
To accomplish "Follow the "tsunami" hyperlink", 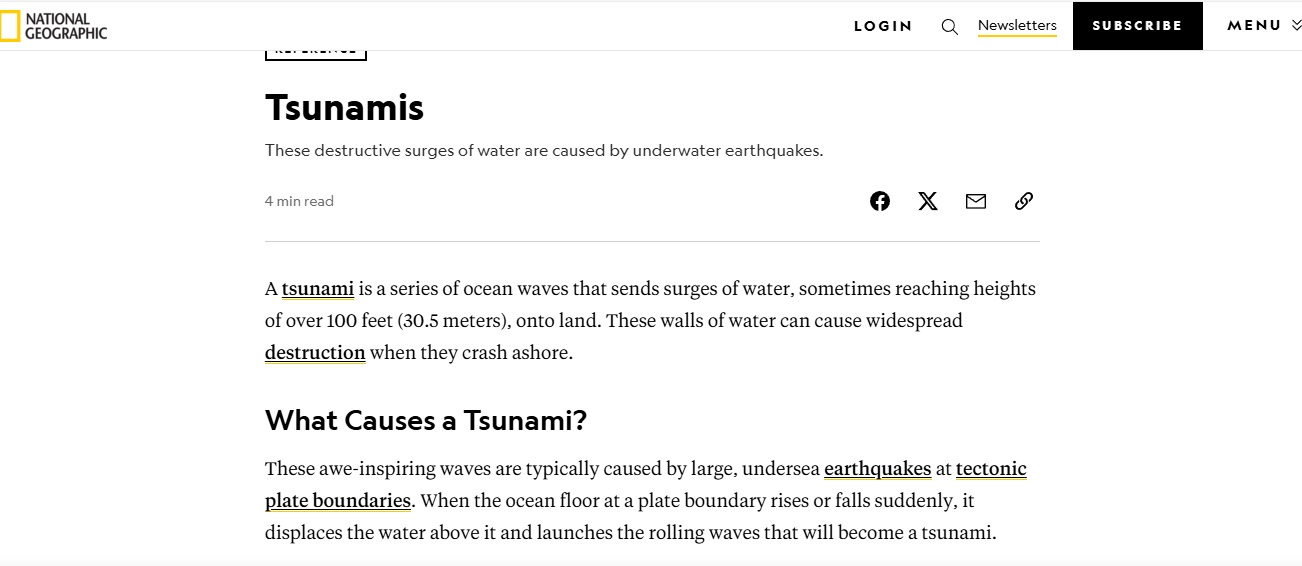I will (x=318, y=289).
